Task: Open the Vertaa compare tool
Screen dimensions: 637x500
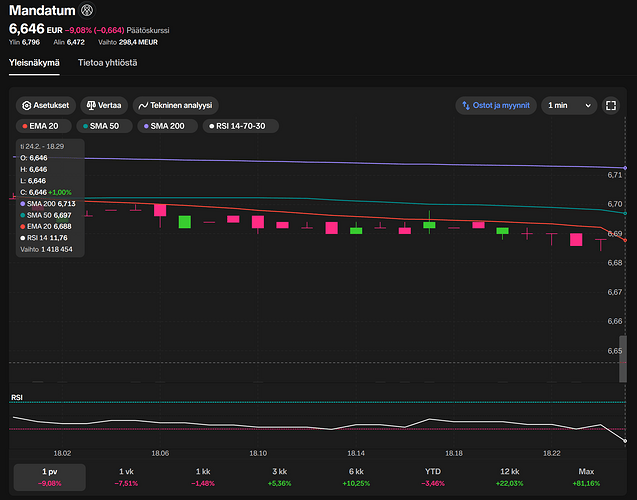Action: pos(103,105)
